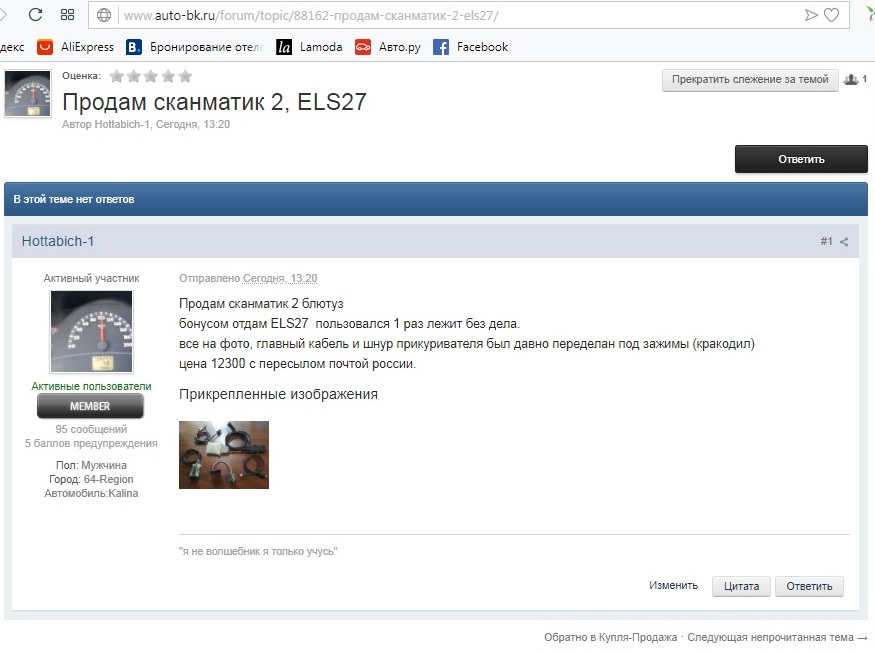This screenshot has width=875, height=653.
Task: Open the attached image thumbnail
Action: pos(224,455)
